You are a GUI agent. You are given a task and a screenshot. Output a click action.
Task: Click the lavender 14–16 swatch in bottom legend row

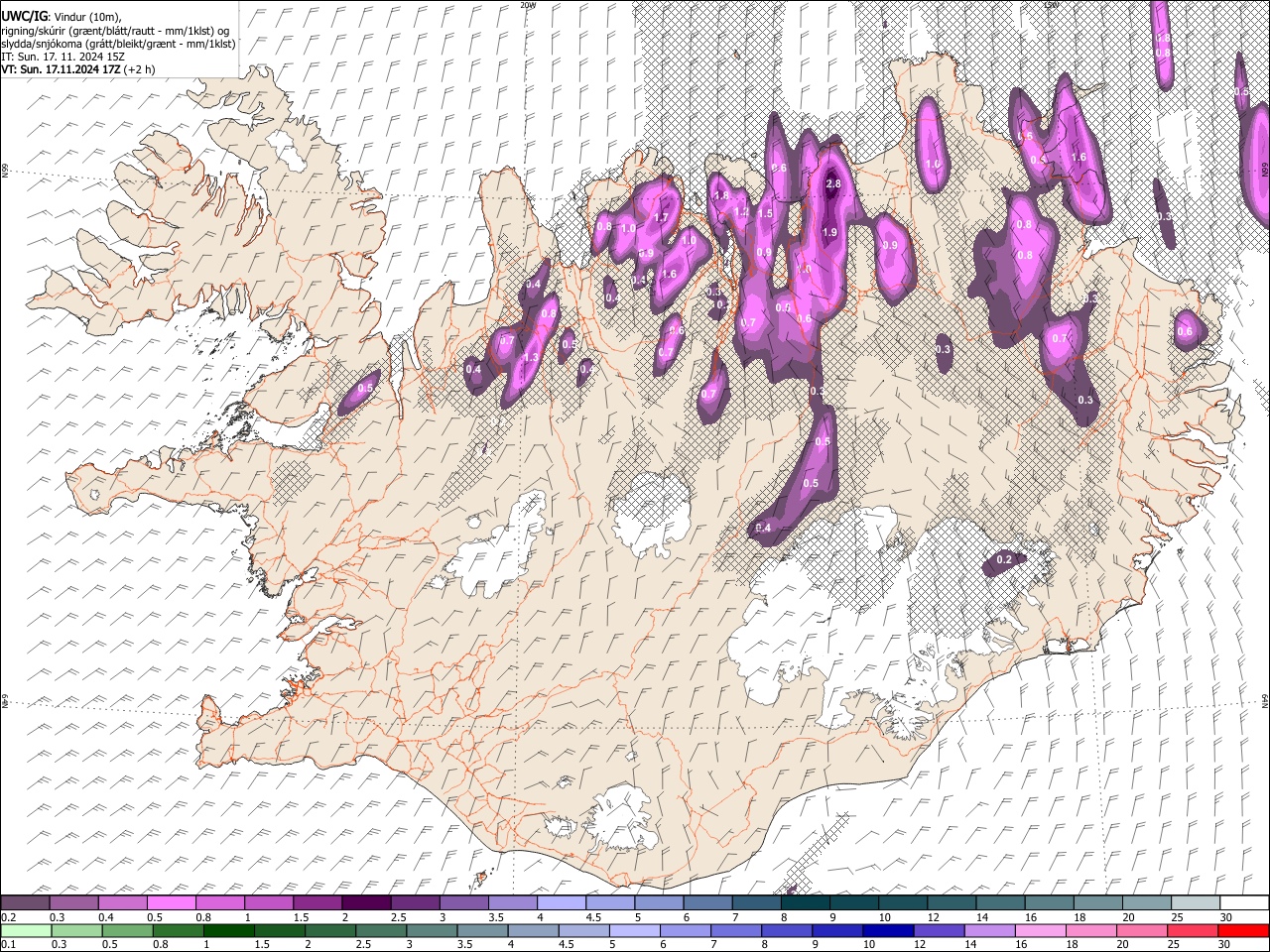(x=988, y=930)
